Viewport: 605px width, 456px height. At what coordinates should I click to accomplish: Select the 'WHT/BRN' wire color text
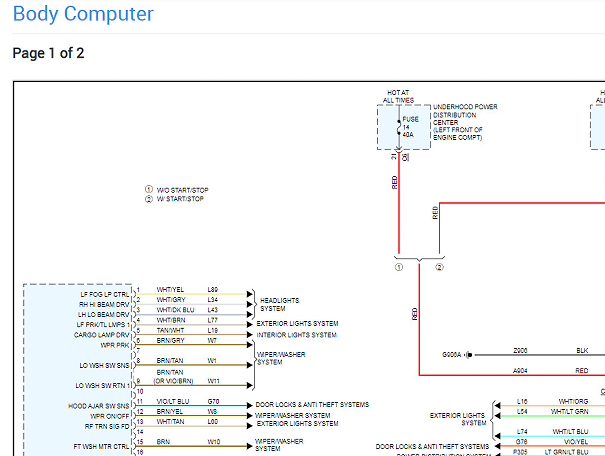point(171,320)
